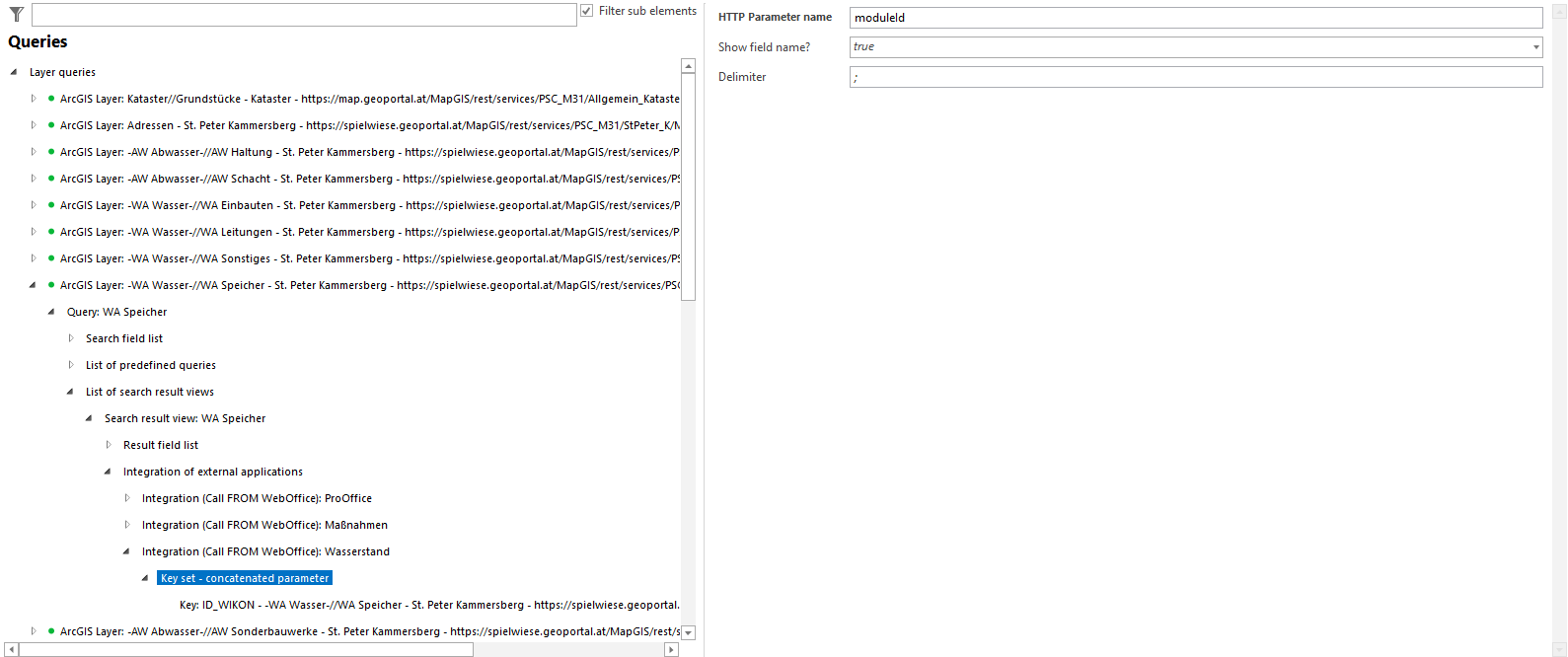This screenshot has height=657, width=1568.
Task: Click green status dot of WA Speicher layer
Action: click(51, 285)
